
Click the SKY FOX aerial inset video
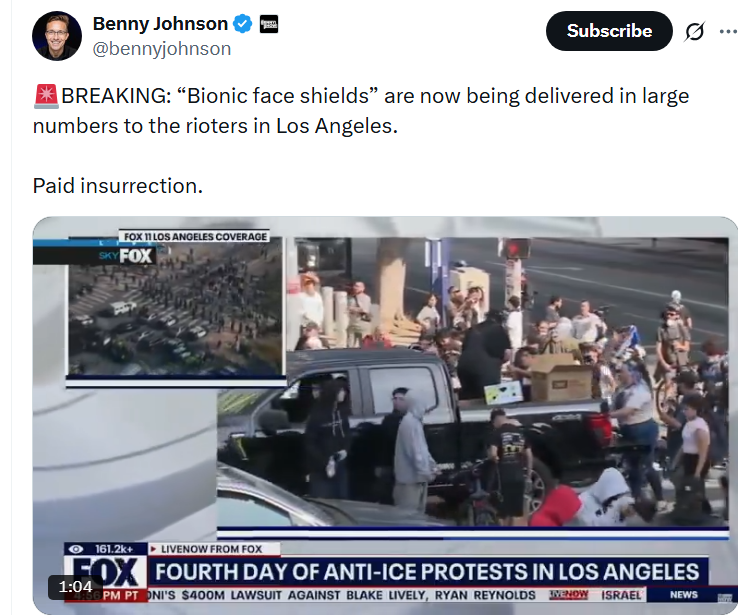175,309
